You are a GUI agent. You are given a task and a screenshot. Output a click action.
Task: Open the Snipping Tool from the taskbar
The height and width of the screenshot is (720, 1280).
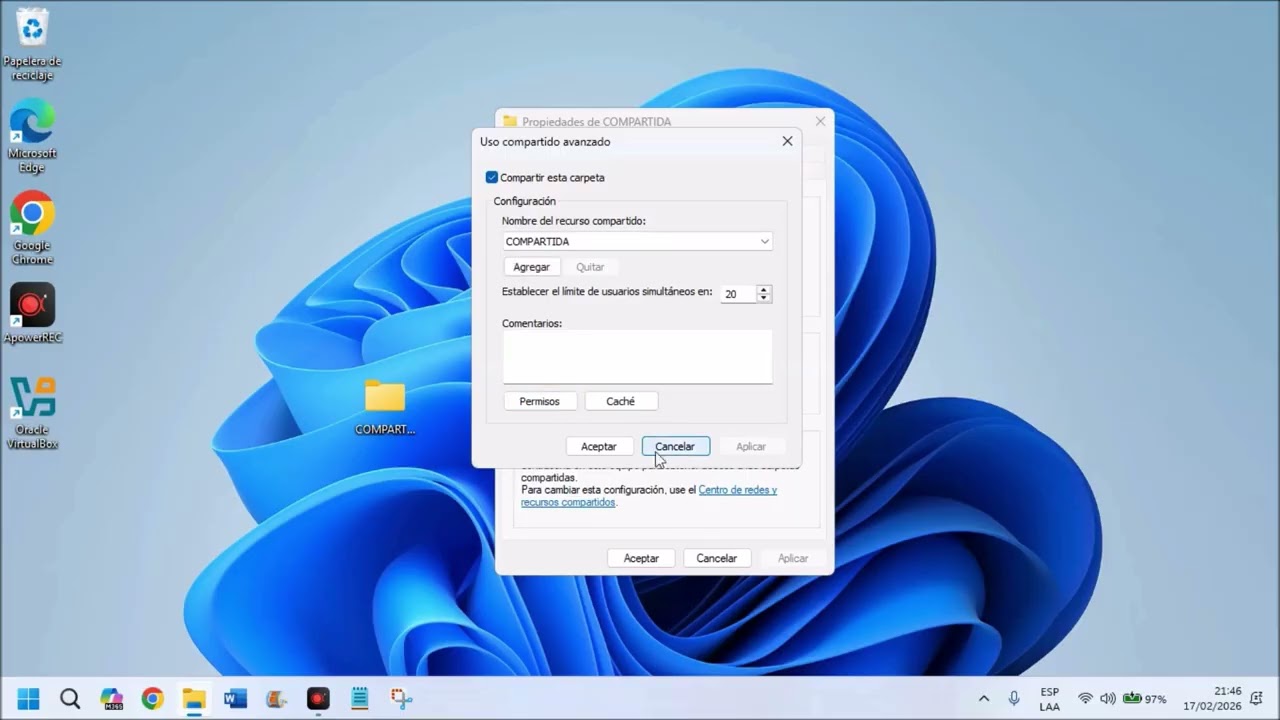(x=401, y=698)
